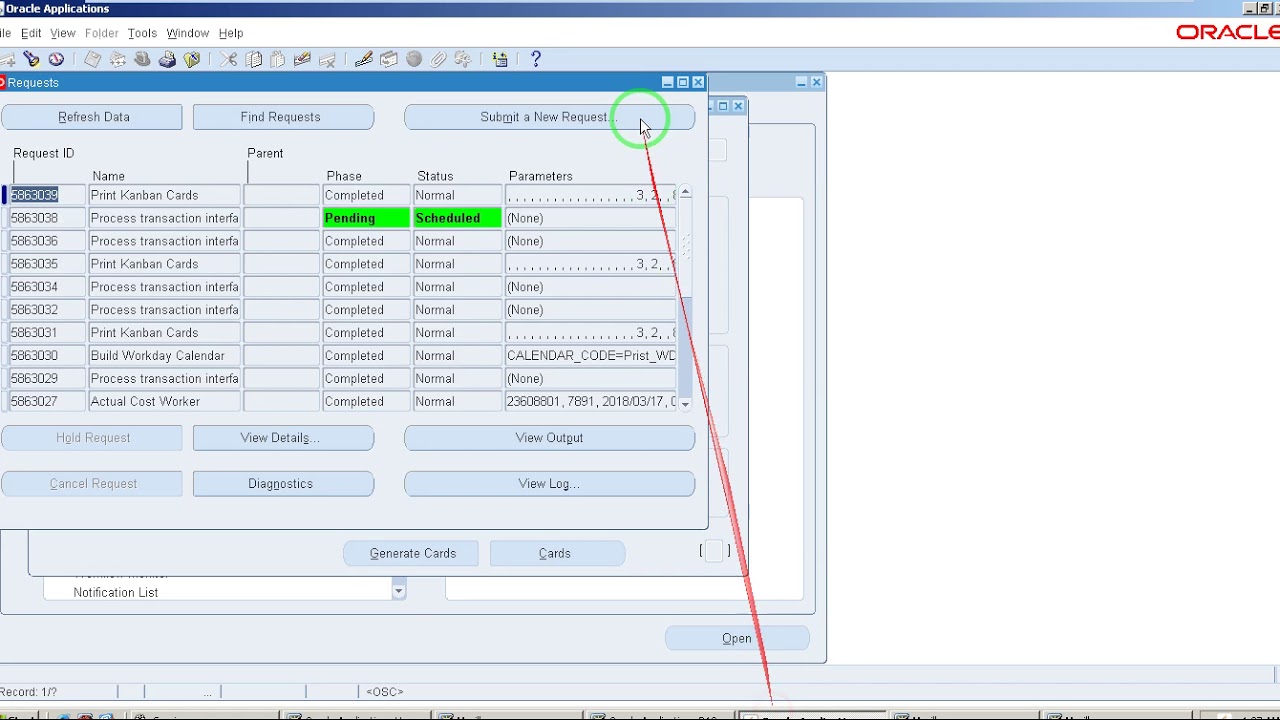The height and width of the screenshot is (720, 1280).
Task: Open the Folder menu
Action: [102, 33]
